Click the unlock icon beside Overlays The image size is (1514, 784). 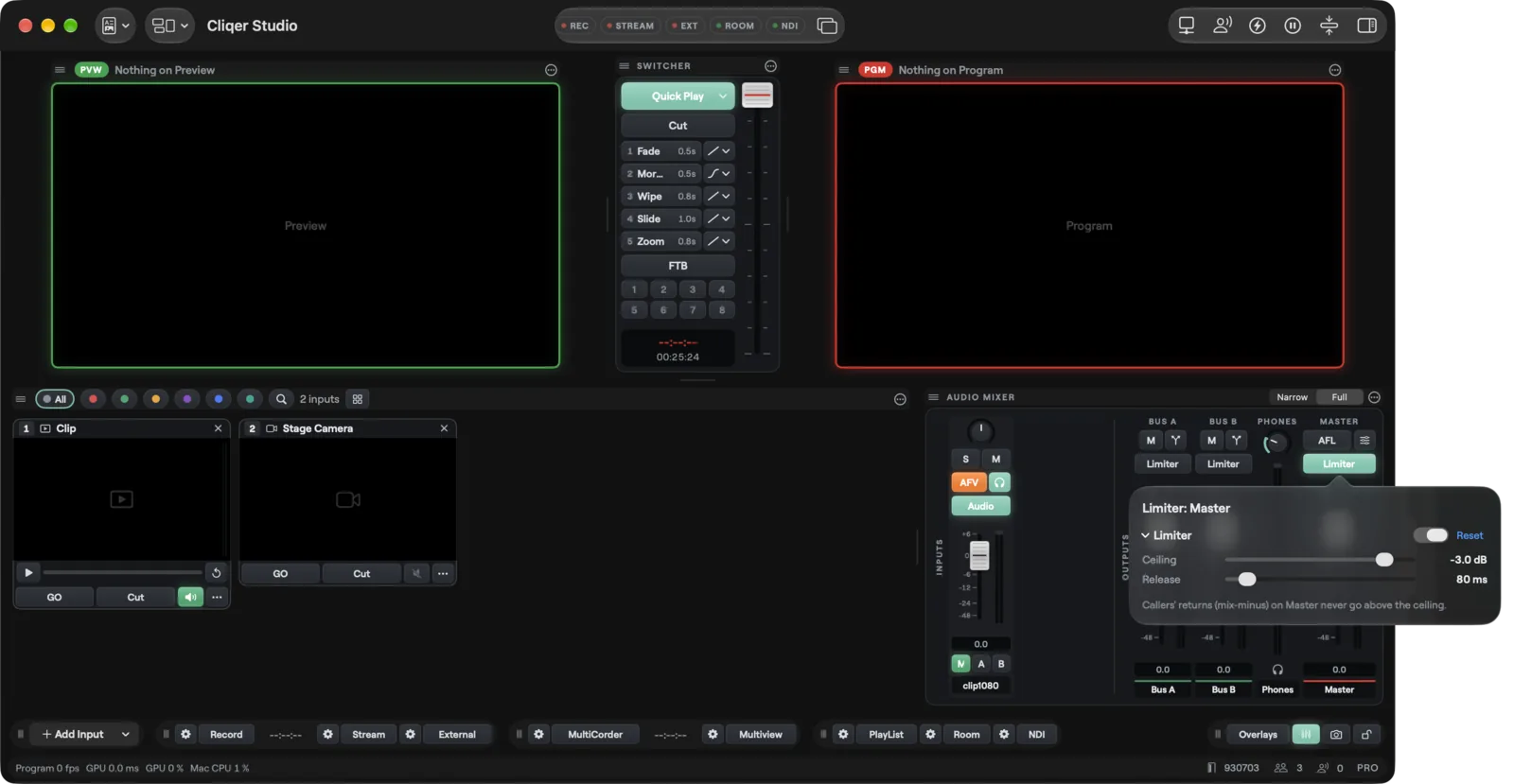pos(1366,735)
